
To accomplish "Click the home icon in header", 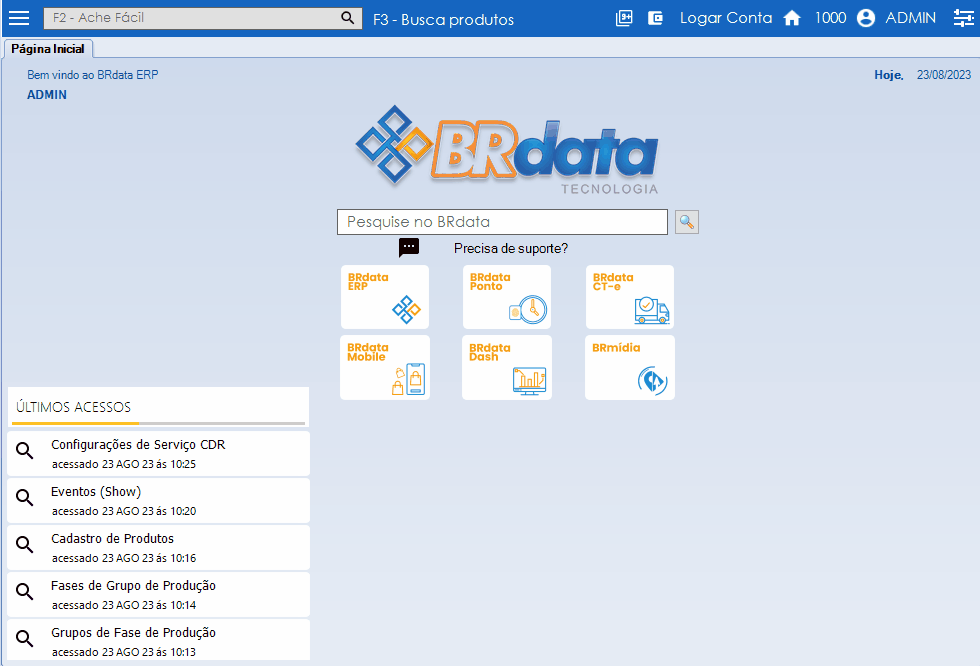I will [x=792, y=18].
